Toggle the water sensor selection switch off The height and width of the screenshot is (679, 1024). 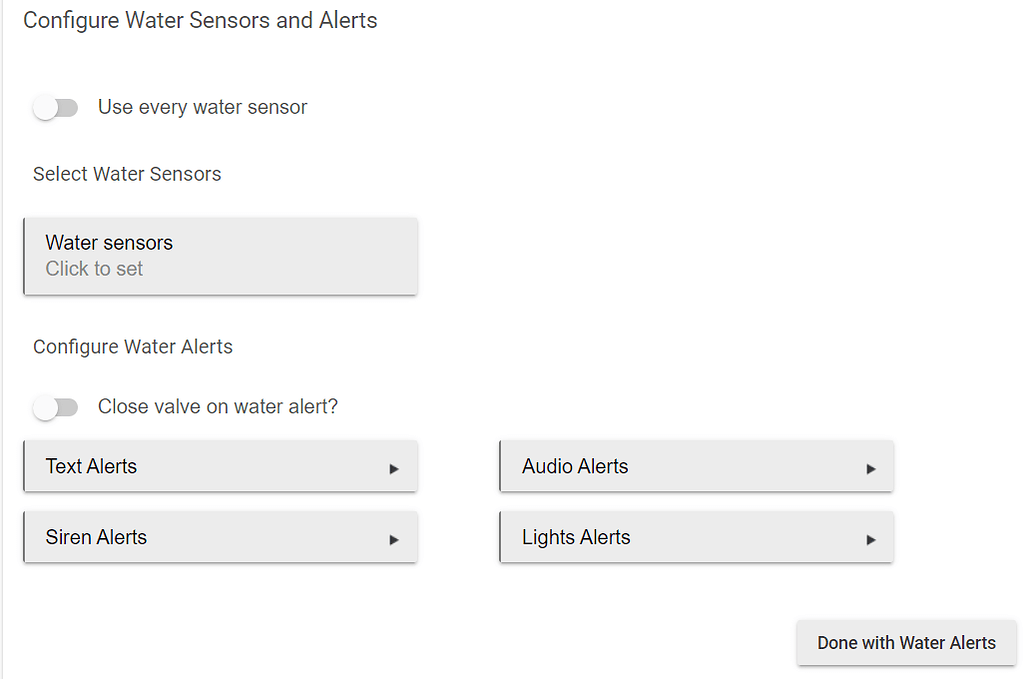tap(56, 107)
